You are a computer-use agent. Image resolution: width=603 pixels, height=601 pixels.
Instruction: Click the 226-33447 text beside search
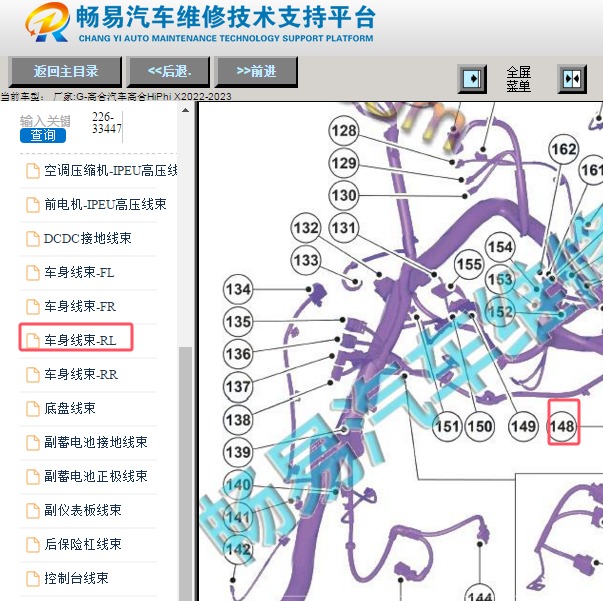[107, 123]
